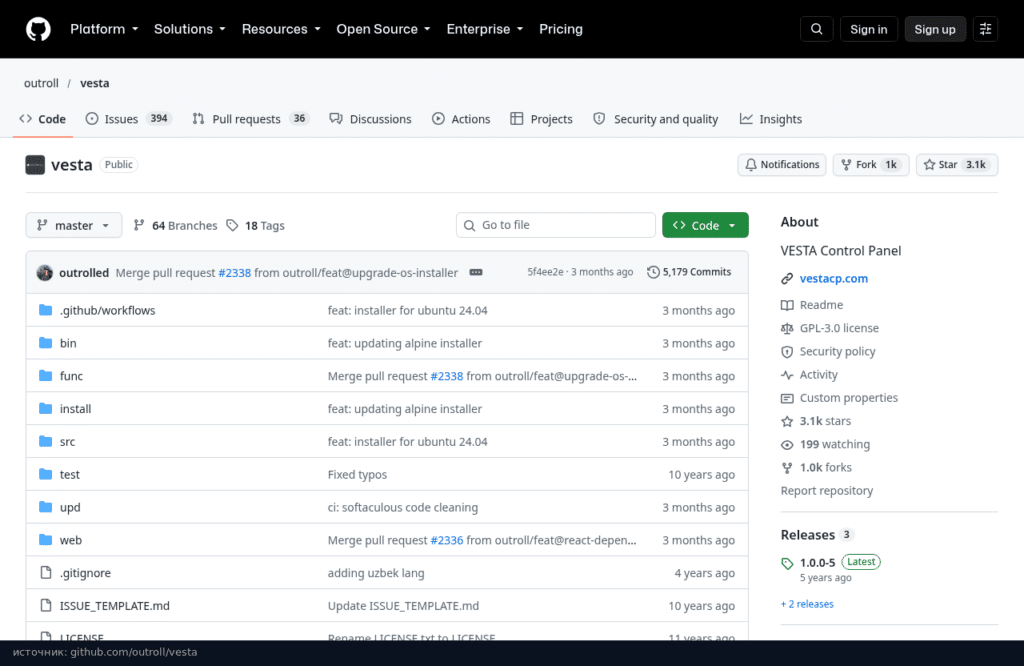
Task: Click the func folder icon
Action: [x=45, y=375]
